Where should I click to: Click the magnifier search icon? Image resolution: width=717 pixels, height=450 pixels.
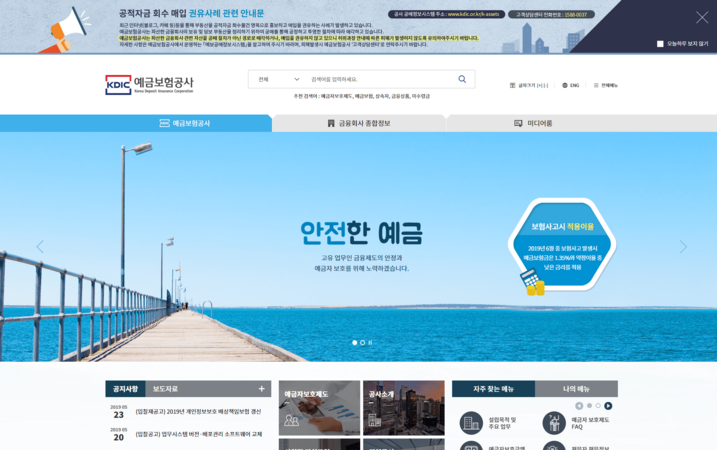[x=462, y=79]
